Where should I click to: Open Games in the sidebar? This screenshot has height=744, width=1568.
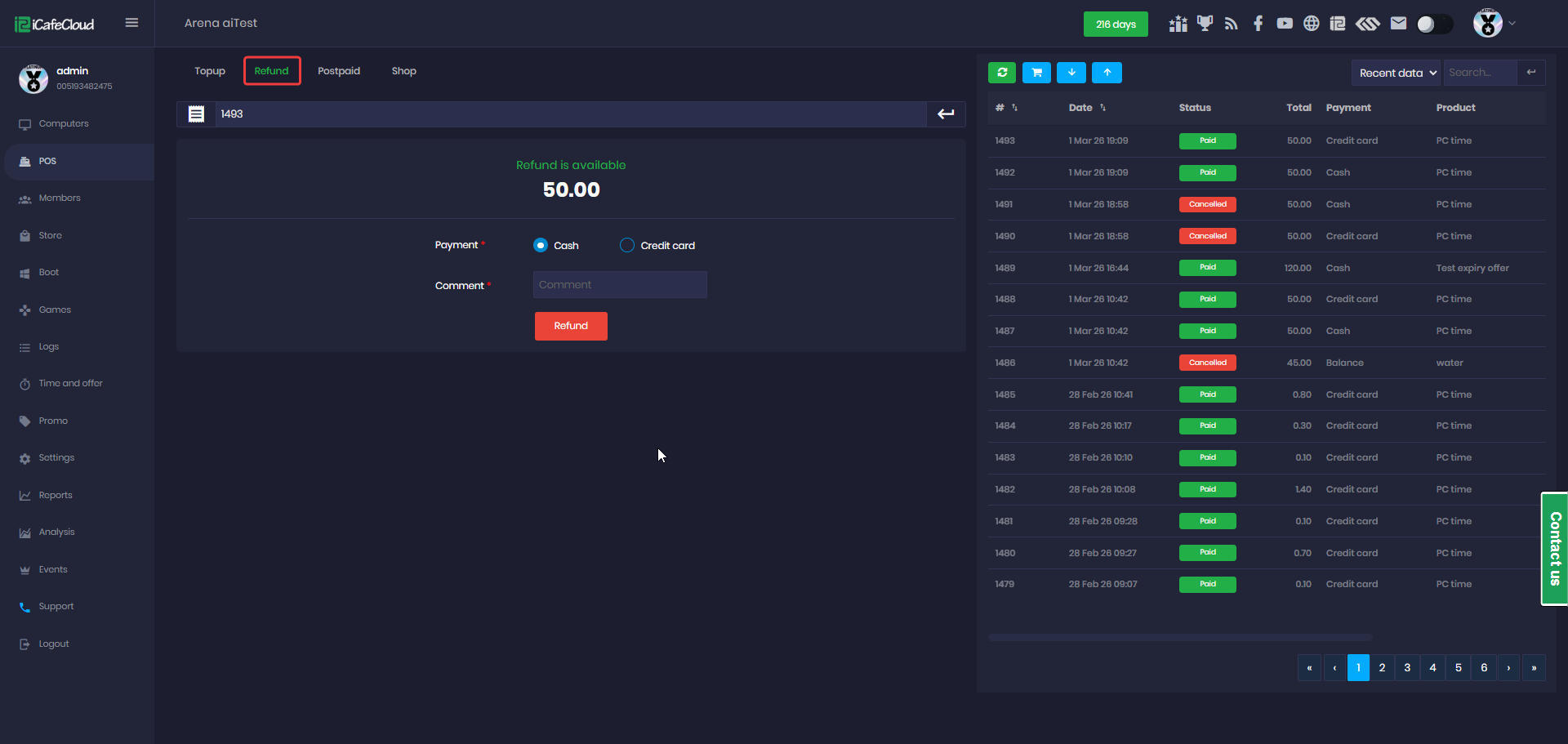click(55, 310)
